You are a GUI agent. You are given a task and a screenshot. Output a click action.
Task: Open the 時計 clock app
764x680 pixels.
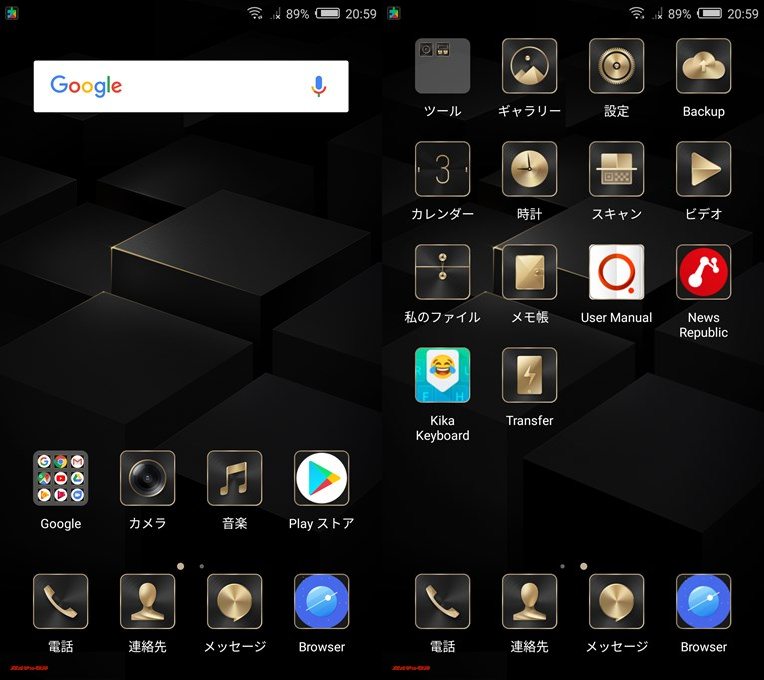529,169
